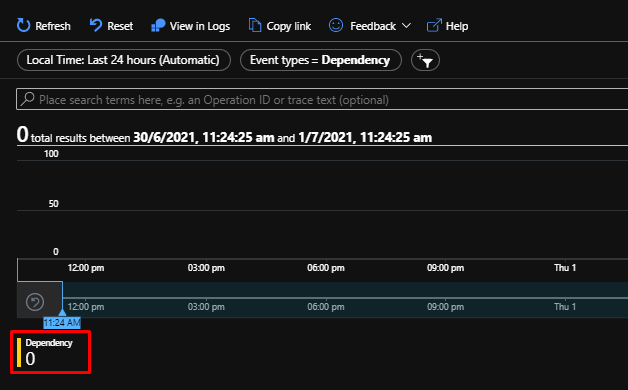628x390 pixels.
Task: Expand the Feedback dropdown chevron
Action: (x=406, y=26)
